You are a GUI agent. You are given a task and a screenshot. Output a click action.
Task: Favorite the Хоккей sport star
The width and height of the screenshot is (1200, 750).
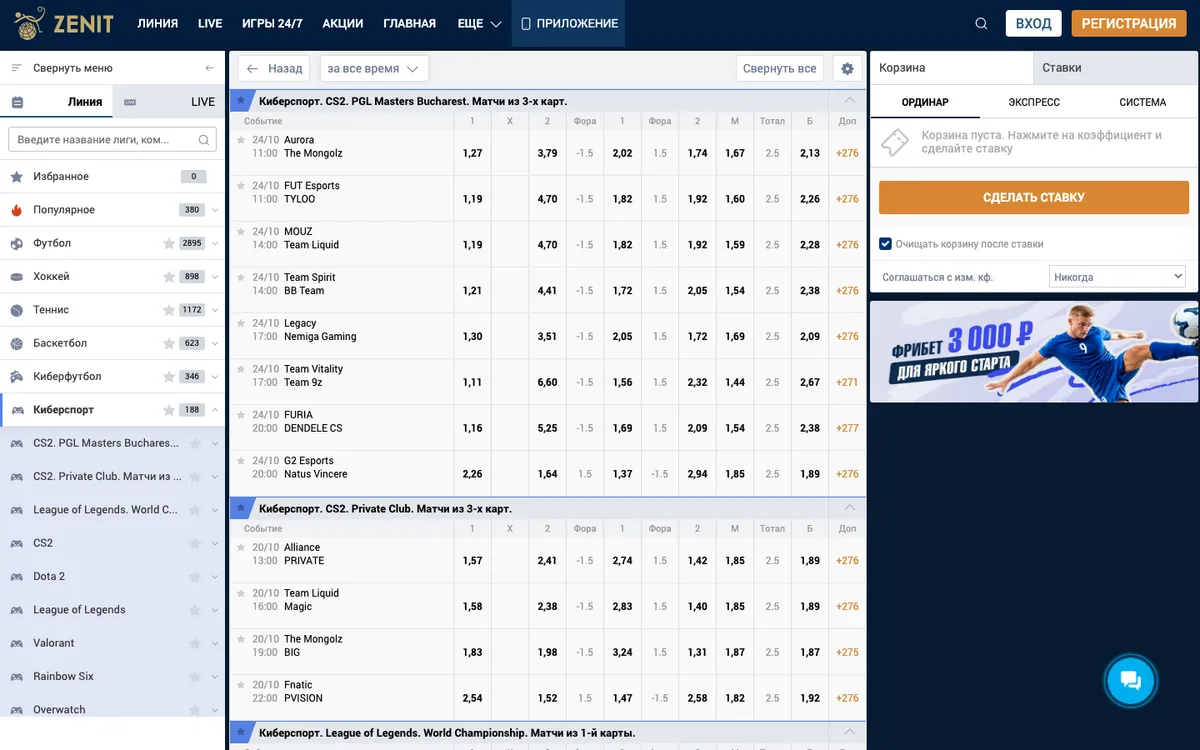click(x=169, y=276)
